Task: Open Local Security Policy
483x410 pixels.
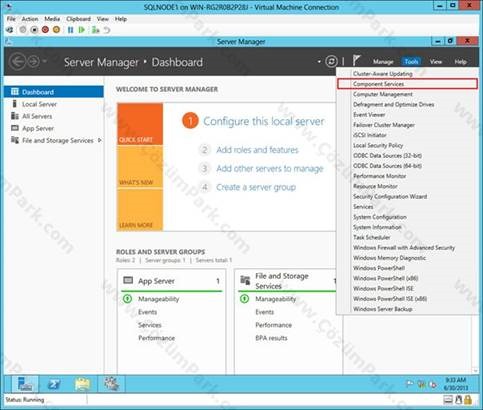Action: coord(407,145)
